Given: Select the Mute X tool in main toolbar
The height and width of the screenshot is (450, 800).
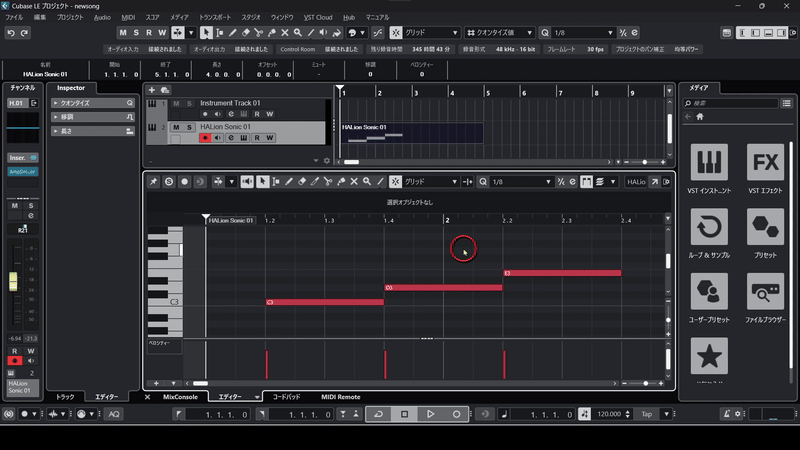Looking at the screenshot, I should (x=285, y=33).
